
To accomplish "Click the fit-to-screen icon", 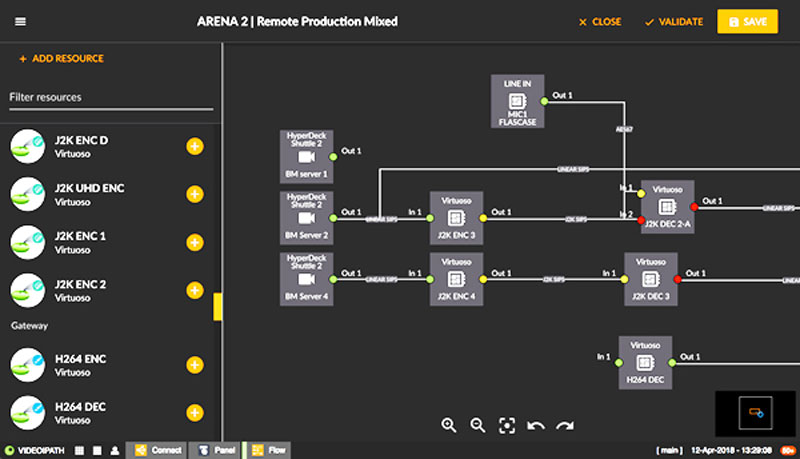I will [x=507, y=425].
